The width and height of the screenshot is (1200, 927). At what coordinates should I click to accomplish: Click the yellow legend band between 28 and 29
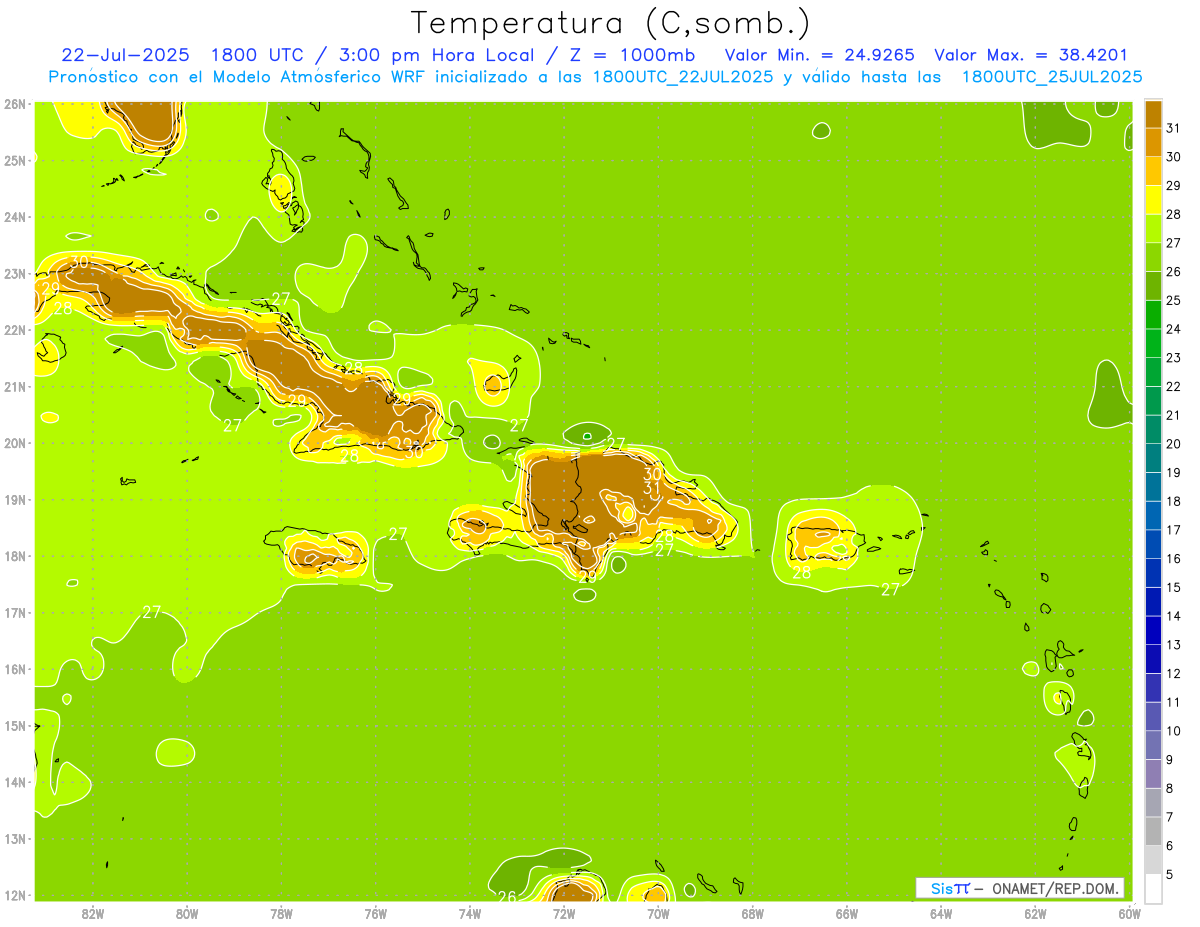point(1153,199)
